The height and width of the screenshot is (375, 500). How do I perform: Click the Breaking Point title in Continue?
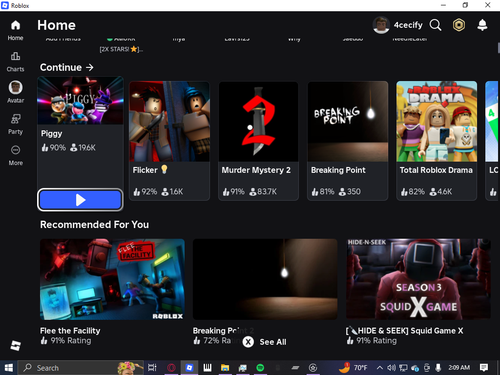[x=338, y=170]
